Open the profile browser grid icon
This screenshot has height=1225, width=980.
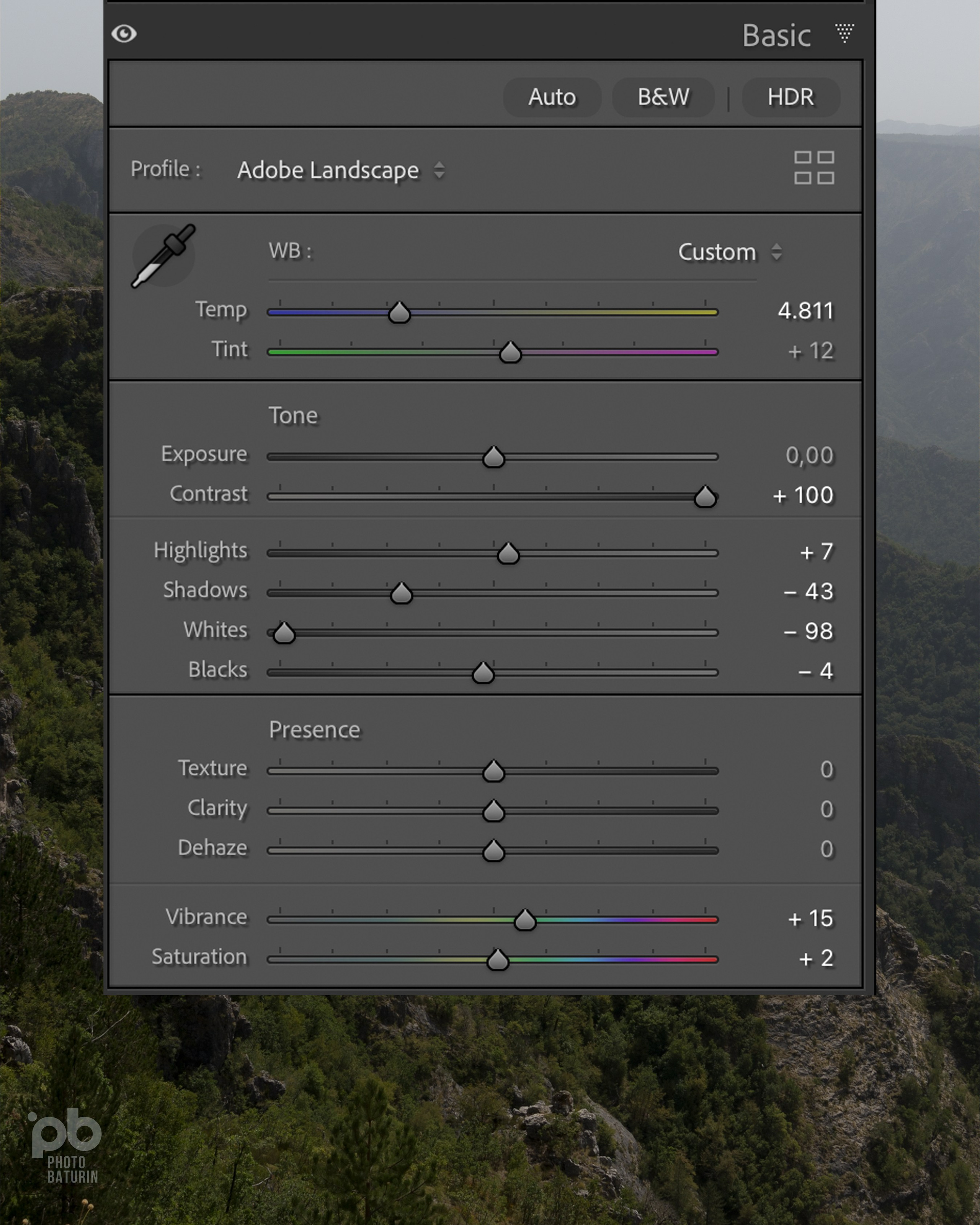point(813,168)
